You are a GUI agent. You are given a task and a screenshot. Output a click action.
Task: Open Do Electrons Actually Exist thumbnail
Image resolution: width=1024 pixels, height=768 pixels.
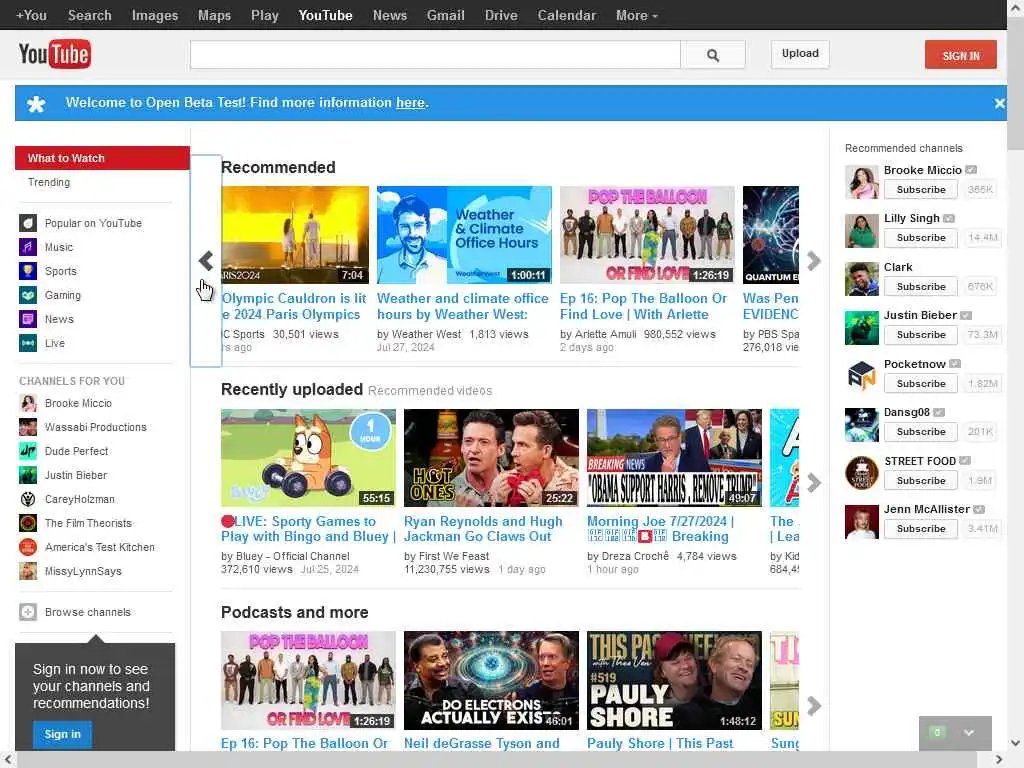[491, 680]
